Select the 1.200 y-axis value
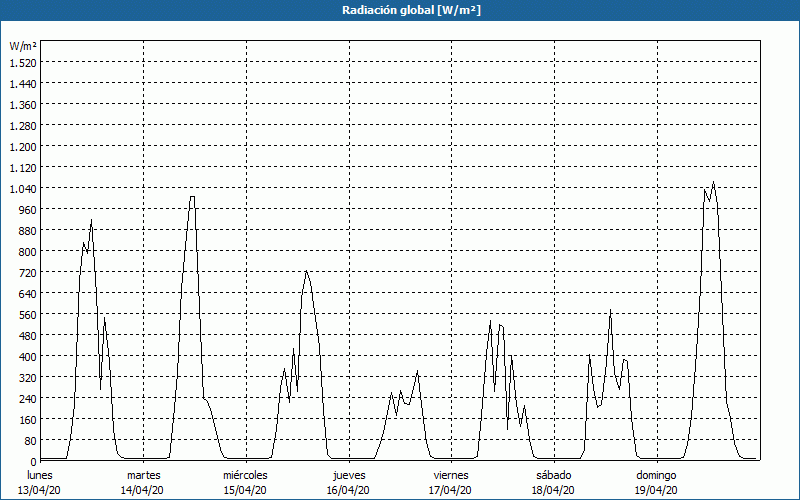The height and width of the screenshot is (500, 800). [x=23, y=147]
